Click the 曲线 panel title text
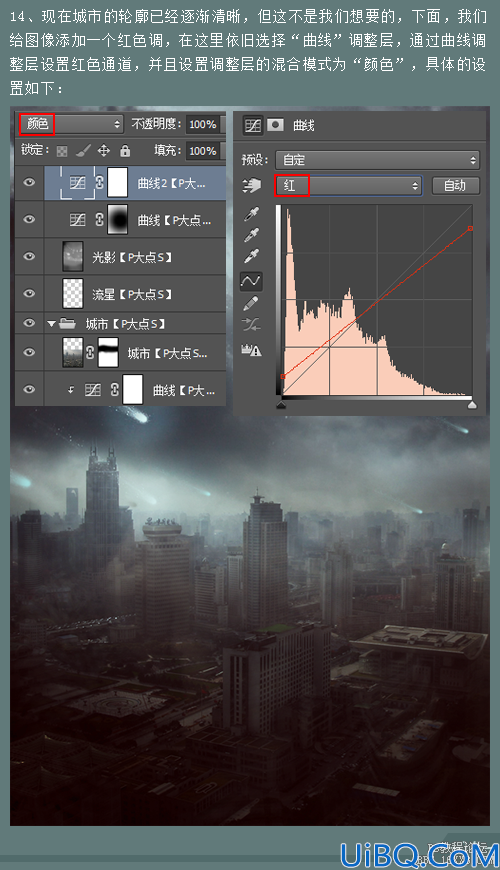500x870 pixels. coord(304,126)
